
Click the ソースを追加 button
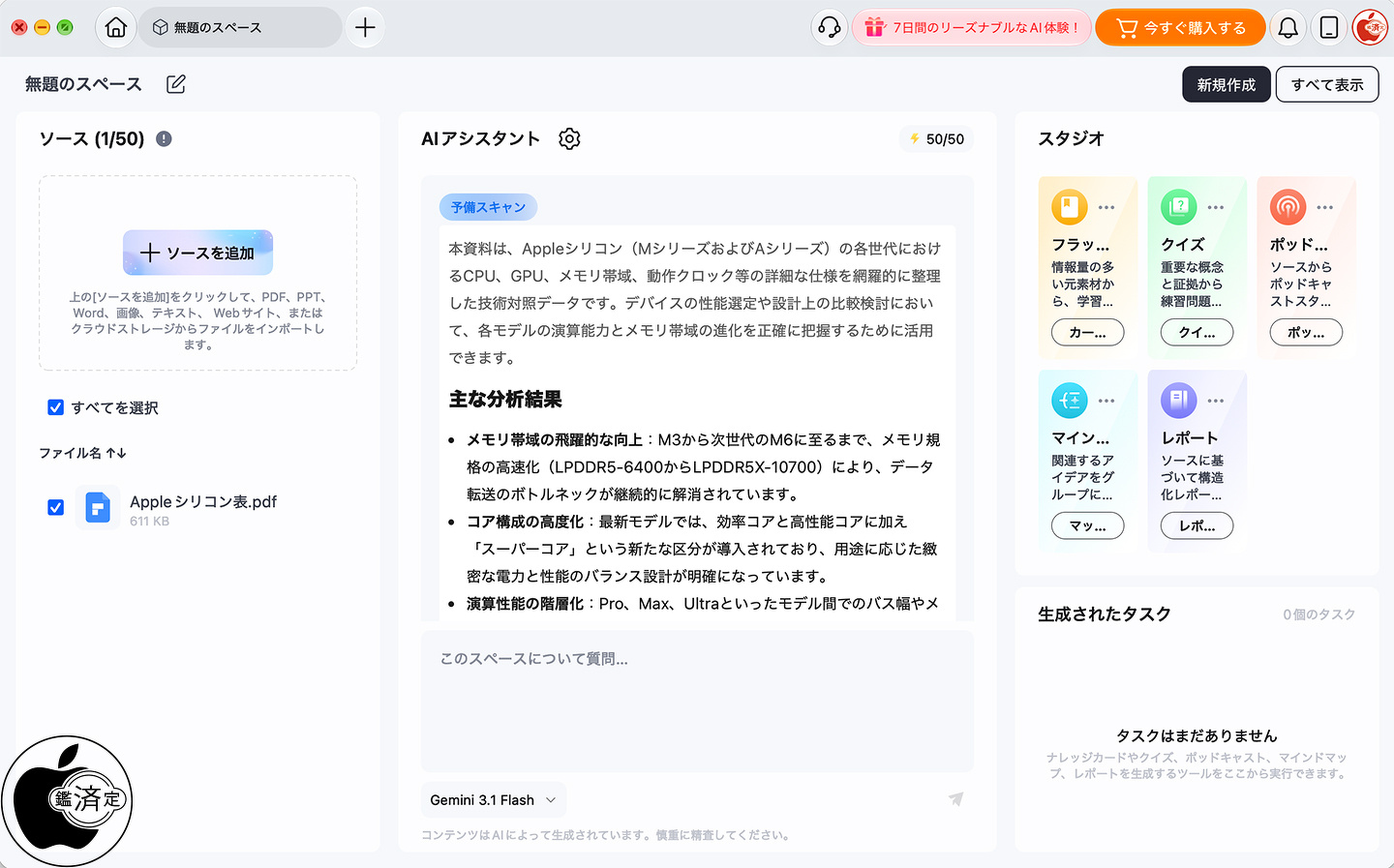197,253
